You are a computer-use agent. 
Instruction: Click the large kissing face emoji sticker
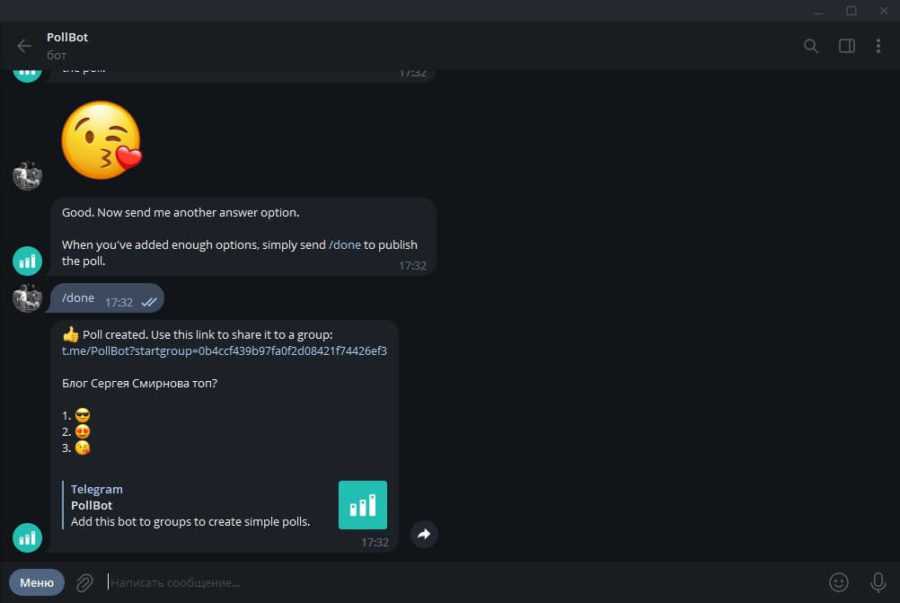pyautogui.click(x=101, y=140)
